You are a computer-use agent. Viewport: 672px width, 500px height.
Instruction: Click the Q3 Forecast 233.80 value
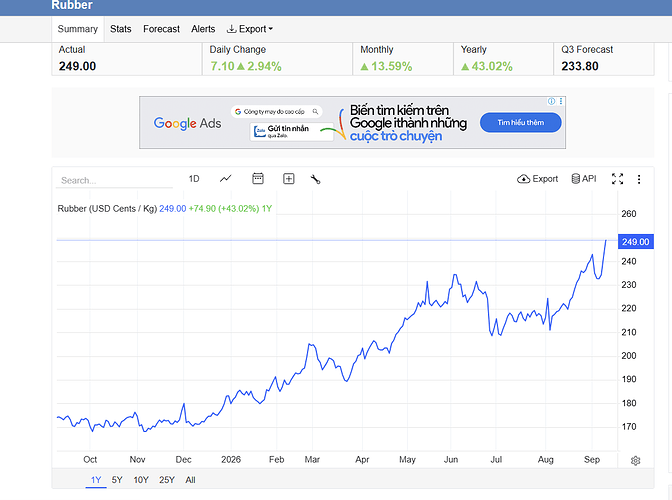pyautogui.click(x=580, y=66)
